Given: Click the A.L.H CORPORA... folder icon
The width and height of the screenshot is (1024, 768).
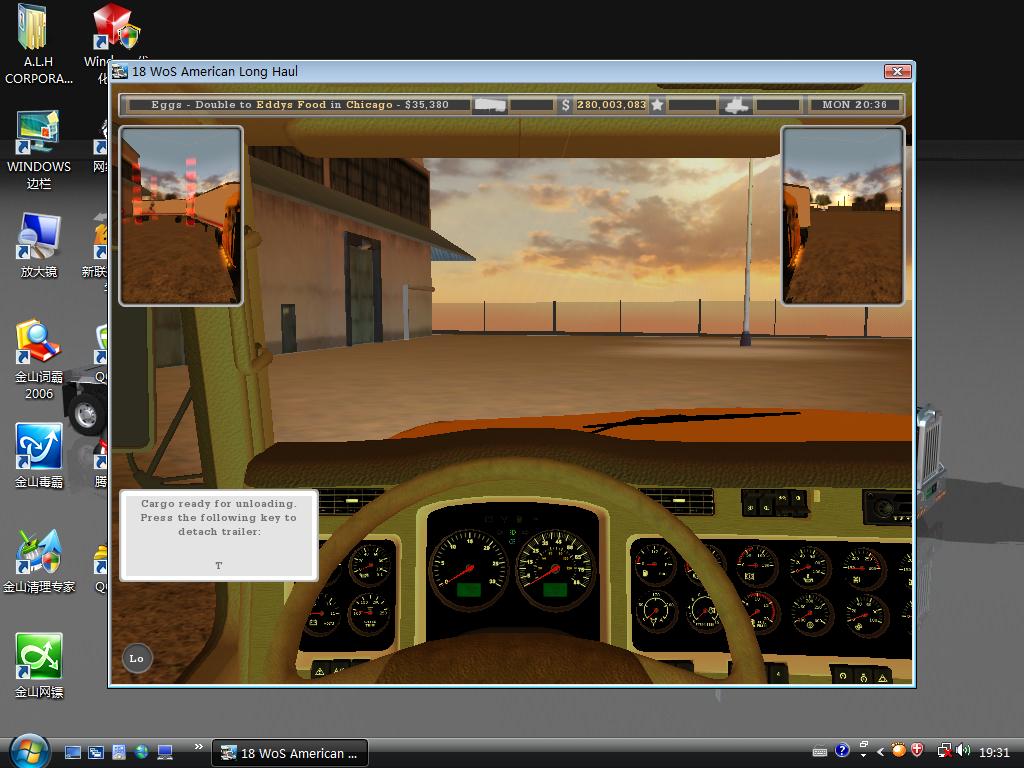Looking at the screenshot, I should (39, 44).
